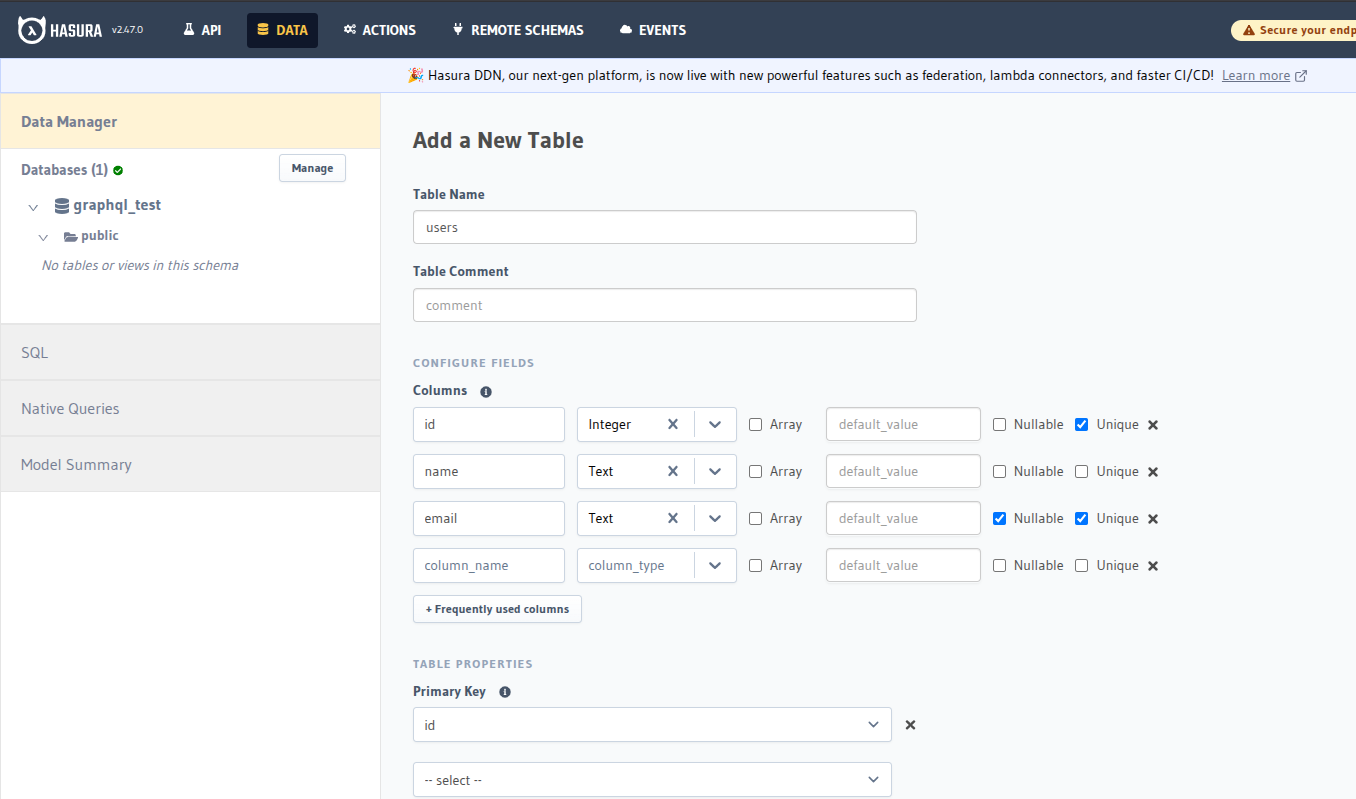
Task: Open the REMOTE SCHEMAS tab
Action: point(517,30)
